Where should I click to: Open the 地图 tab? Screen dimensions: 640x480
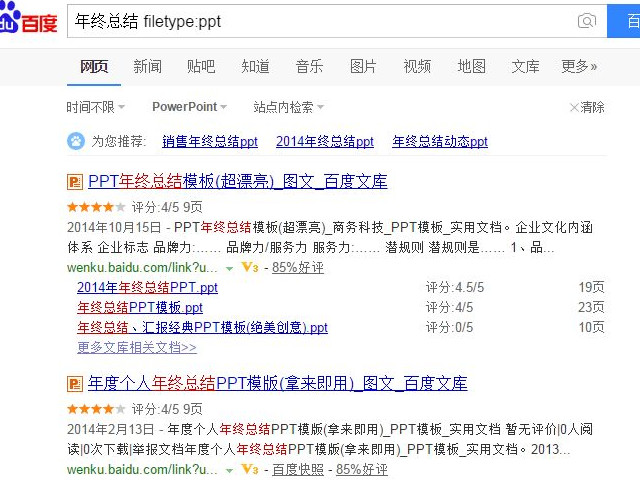[x=471, y=66]
